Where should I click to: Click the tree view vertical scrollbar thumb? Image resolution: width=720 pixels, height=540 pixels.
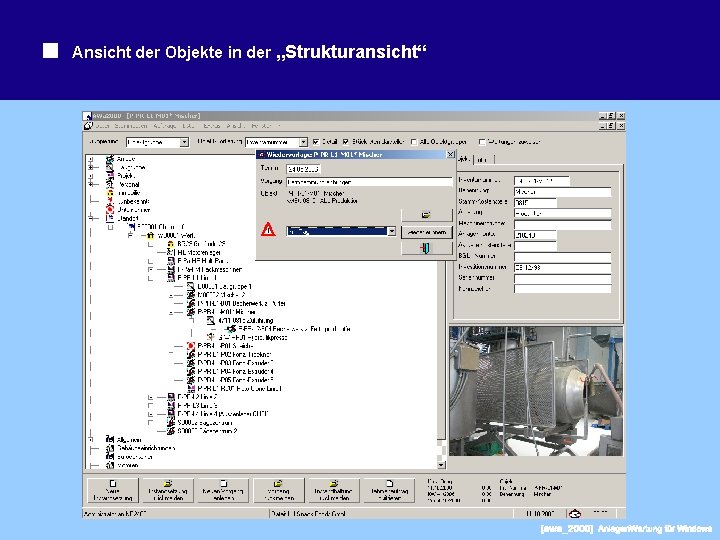pyautogui.click(x=441, y=351)
